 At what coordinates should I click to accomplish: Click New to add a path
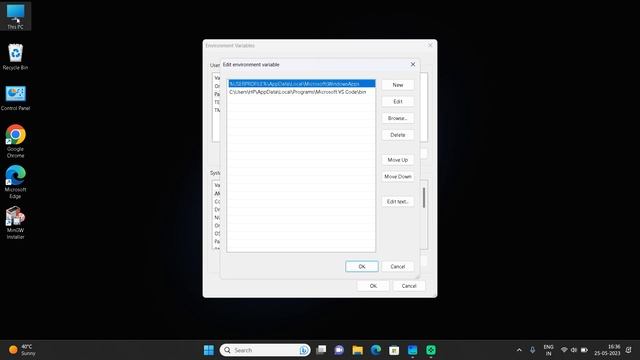(x=398, y=85)
